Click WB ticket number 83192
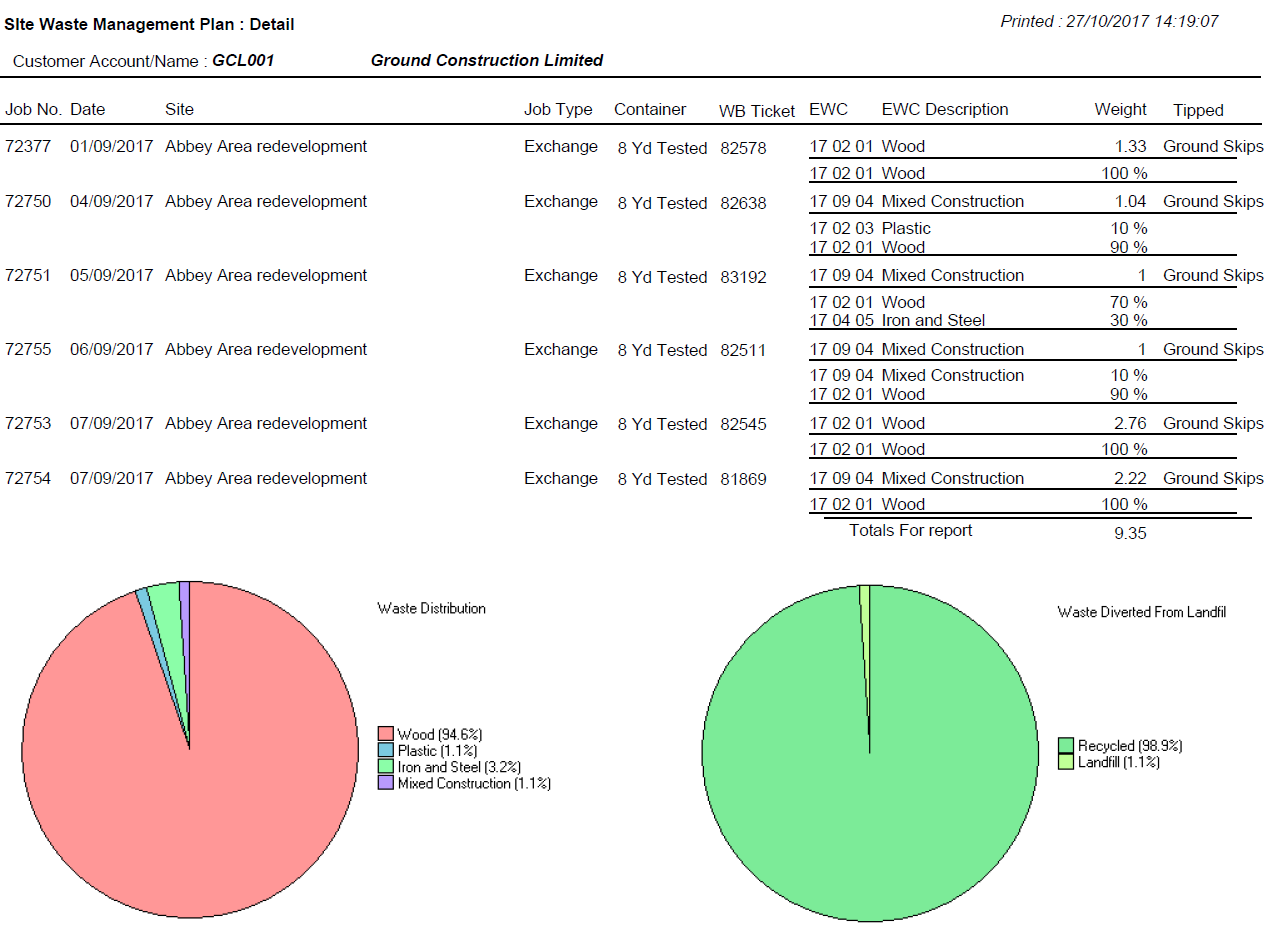 tap(743, 277)
